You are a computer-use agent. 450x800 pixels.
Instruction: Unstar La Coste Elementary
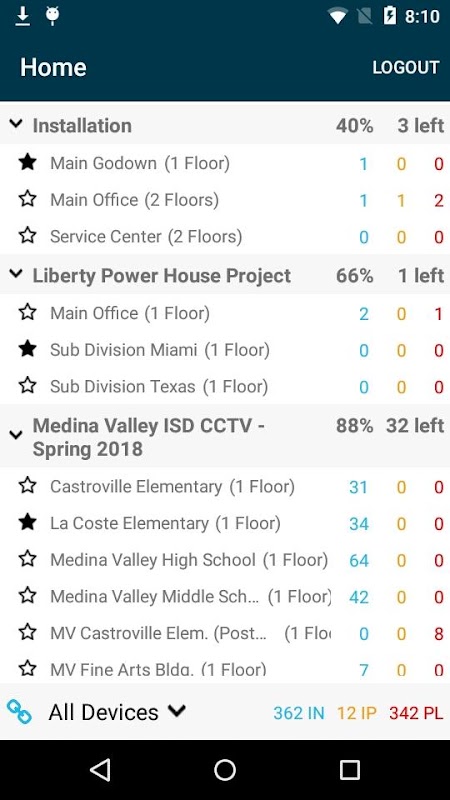click(x=28, y=522)
